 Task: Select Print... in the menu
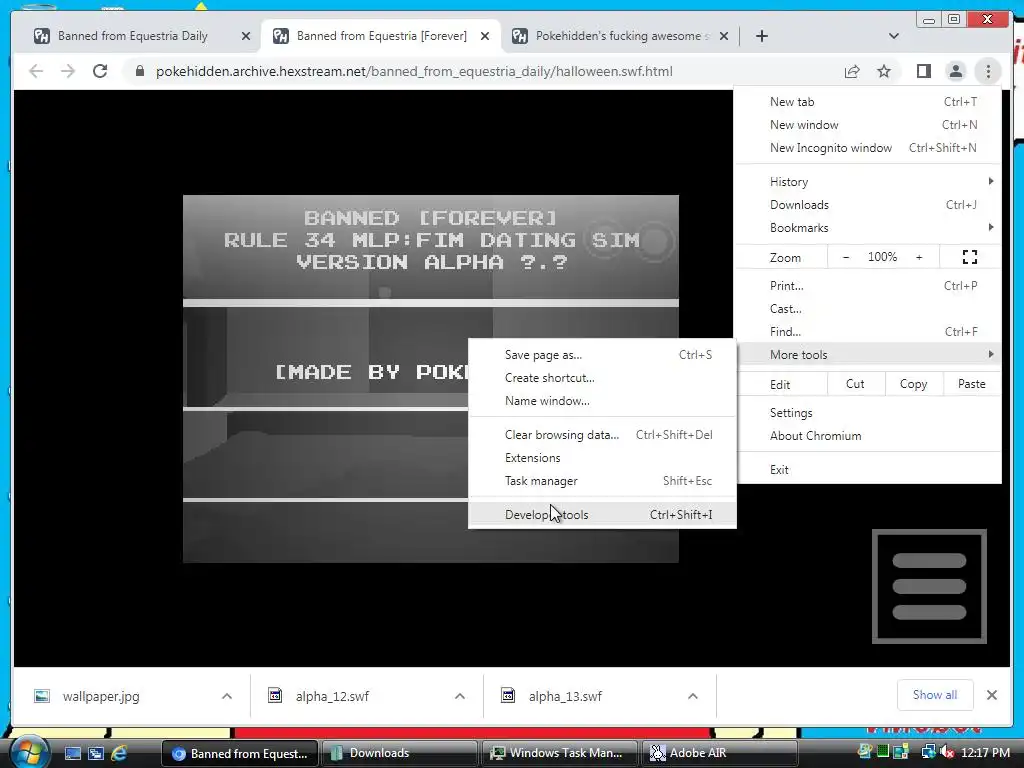(x=869, y=285)
